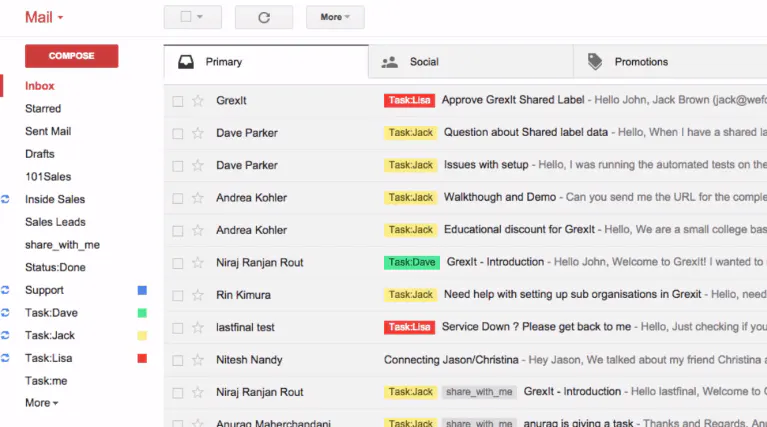Click share_with_me tag on GrexIt - Introduction email
The width and height of the screenshot is (767, 427).
(479, 392)
